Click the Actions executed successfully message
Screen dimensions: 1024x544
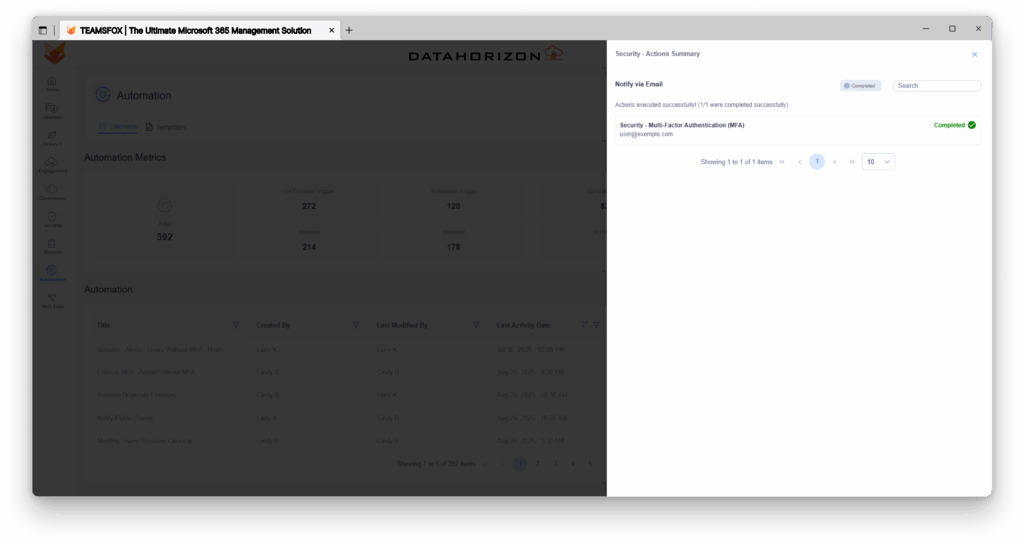(x=701, y=104)
